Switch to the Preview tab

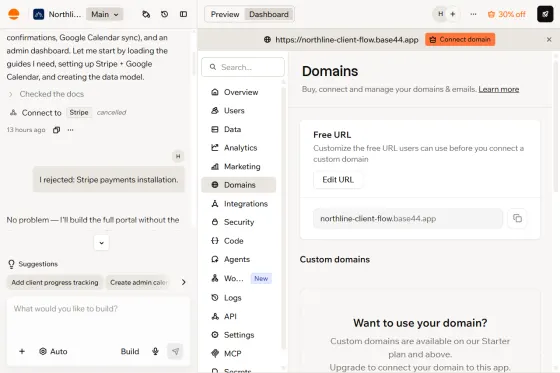[x=225, y=14]
